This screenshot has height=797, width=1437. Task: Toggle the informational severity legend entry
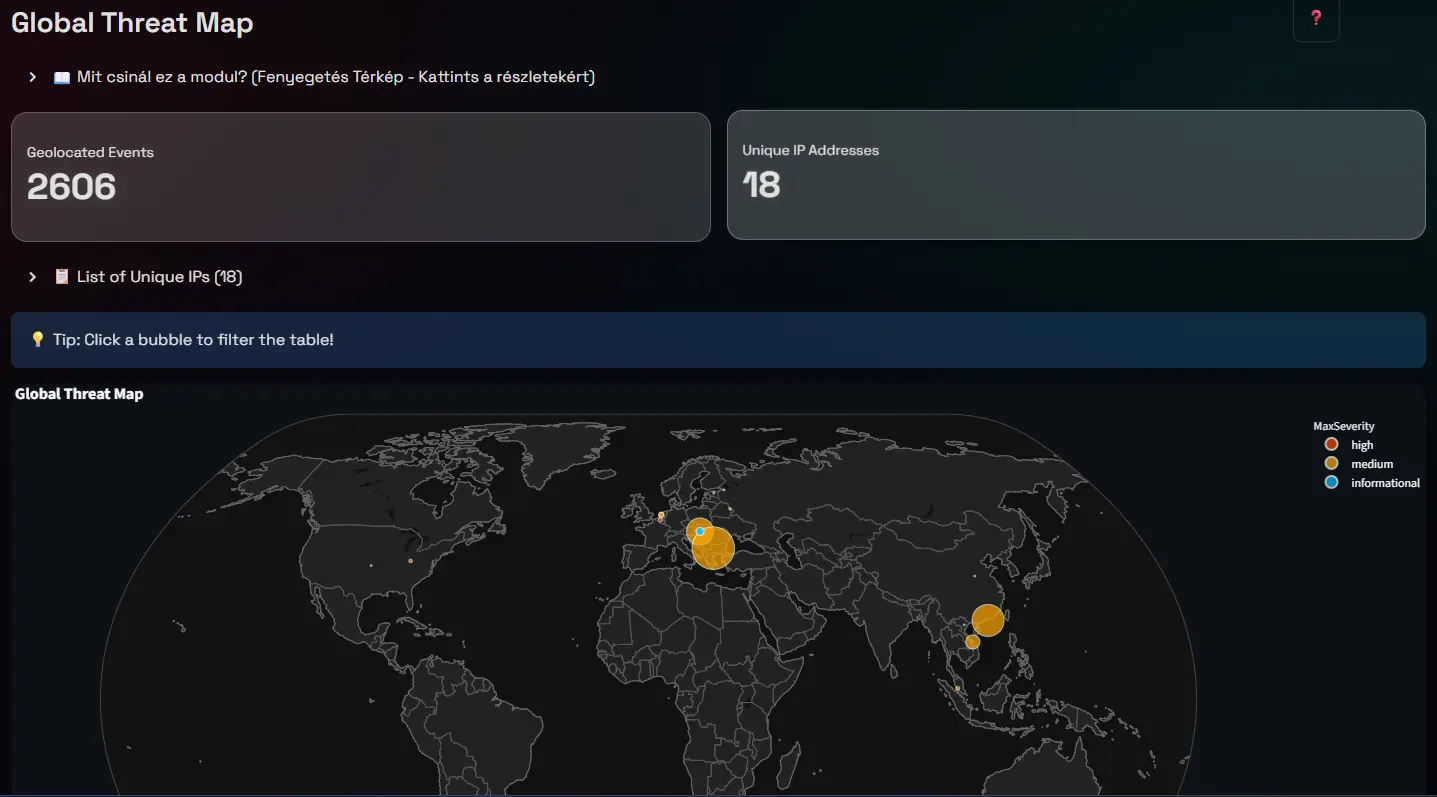(x=1384, y=483)
